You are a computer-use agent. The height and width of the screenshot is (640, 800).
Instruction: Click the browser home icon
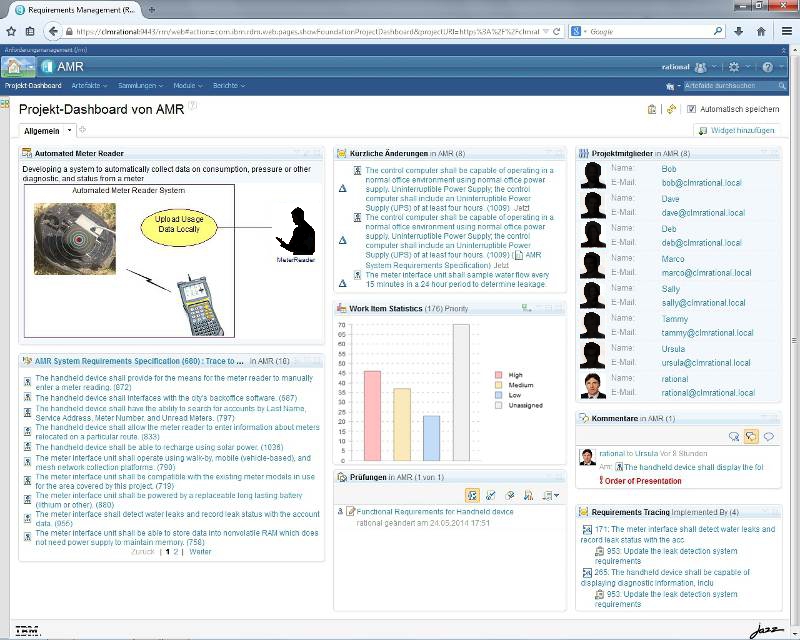761,32
